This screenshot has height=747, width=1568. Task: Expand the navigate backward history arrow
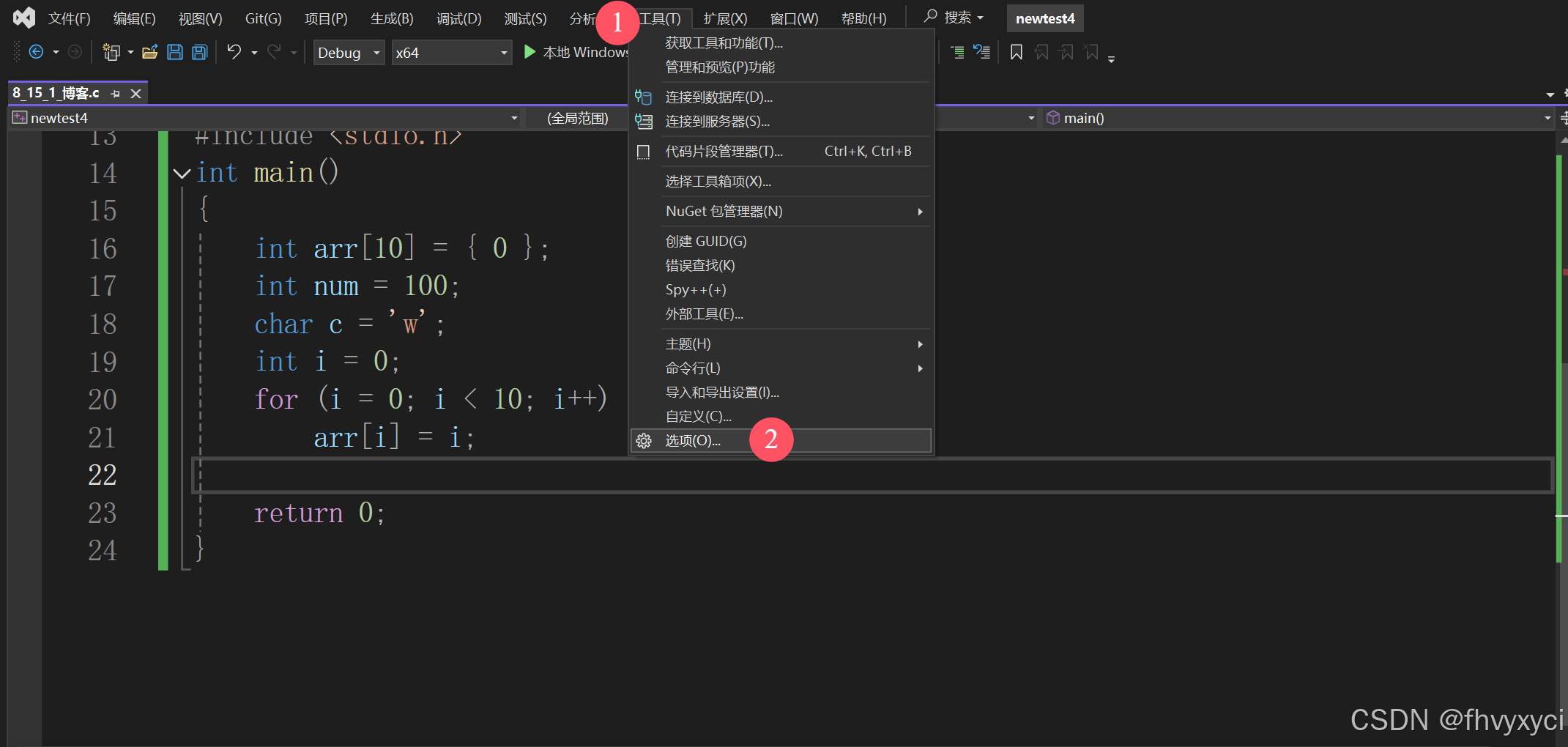tap(56, 53)
